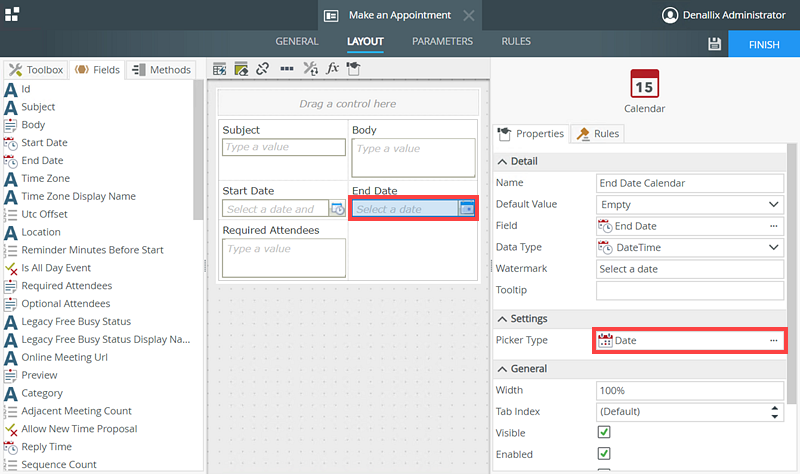Open the Picker Type ellipsis selector

[x=773, y=341]
